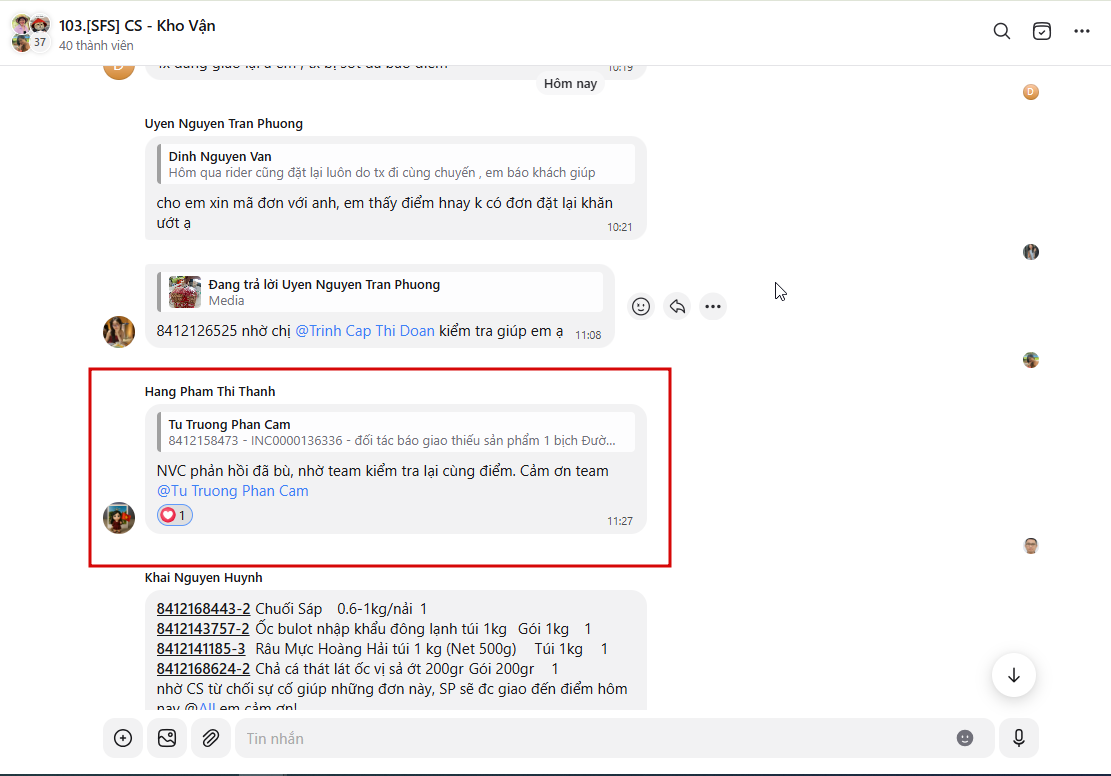This screenshot has height=776, width=1111.
Task: Click the heart reaction with count 1
Action: (x=174, y=515)
